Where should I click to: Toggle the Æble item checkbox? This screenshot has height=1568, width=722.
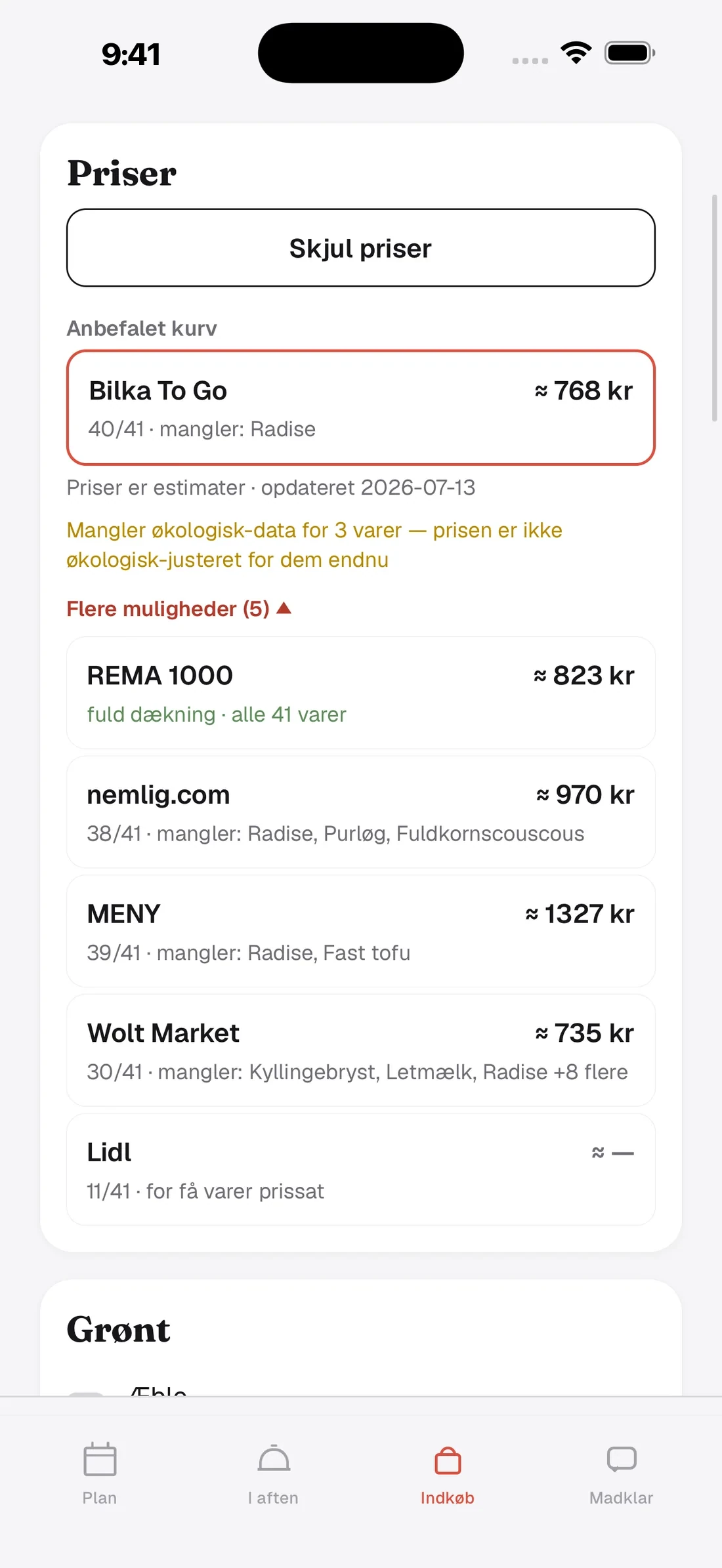pos(86,1393)
